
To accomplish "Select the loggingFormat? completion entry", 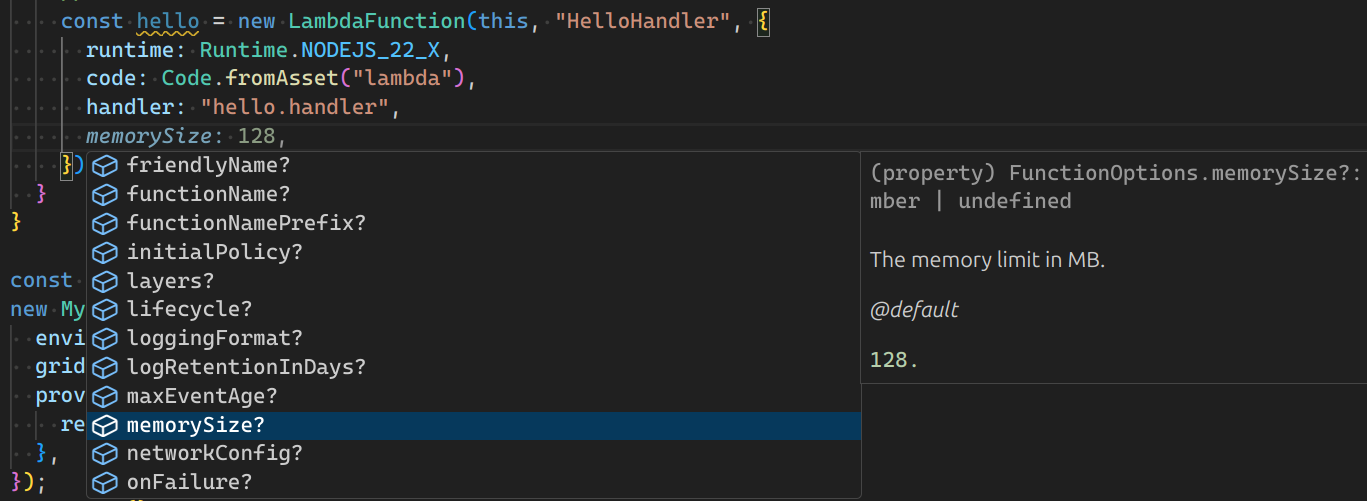I will (x=474, y=338).
